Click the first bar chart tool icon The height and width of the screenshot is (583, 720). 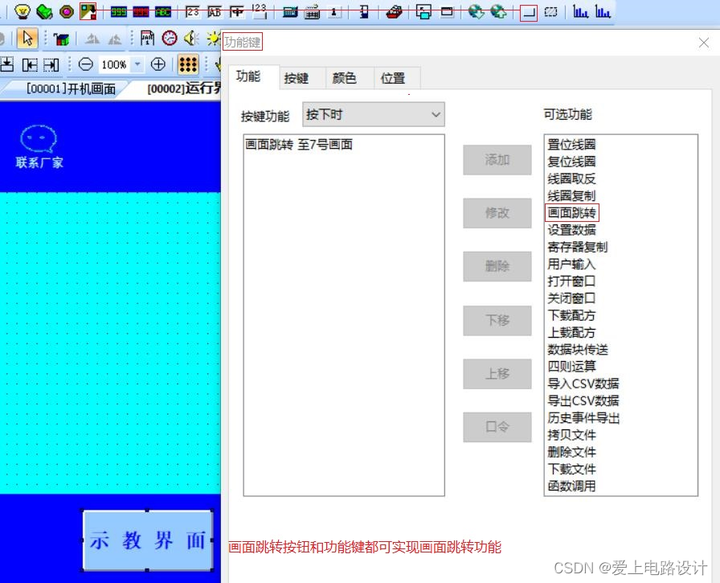pos(580,11)
